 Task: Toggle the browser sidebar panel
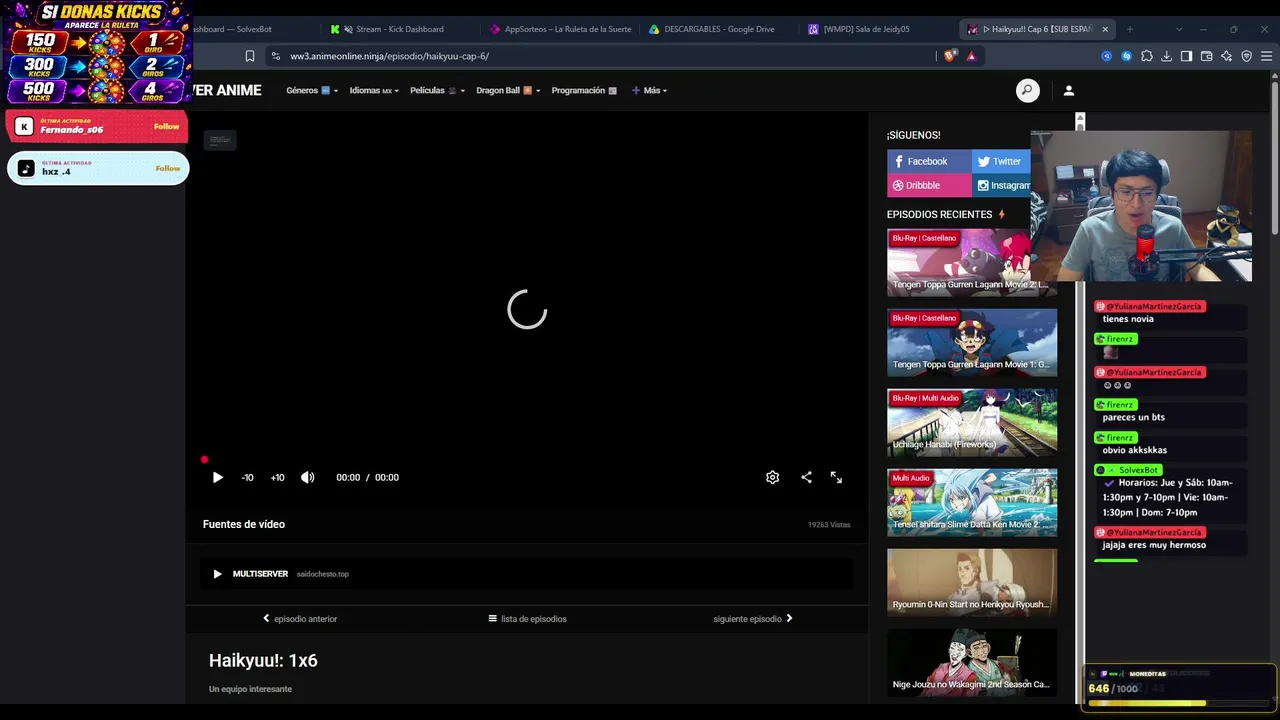(1186, 56)
